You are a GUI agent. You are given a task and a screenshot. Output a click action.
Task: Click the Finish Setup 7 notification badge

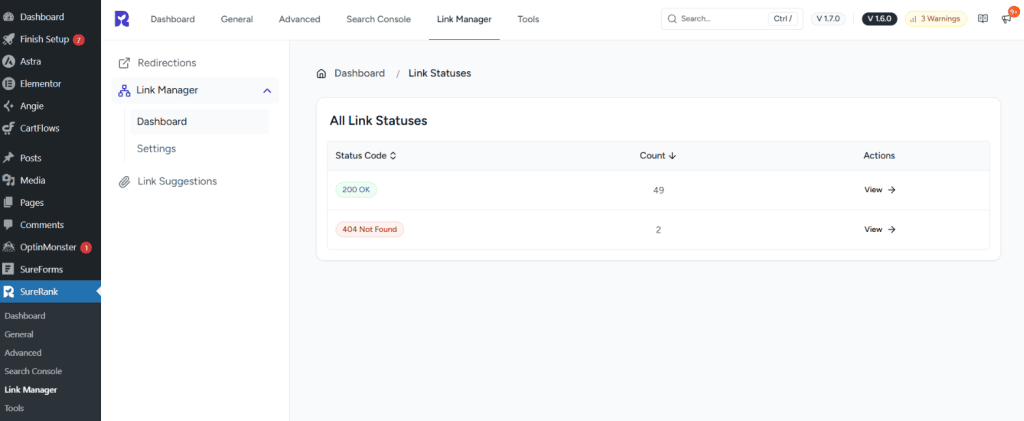pyautogui.click(x=79, y=40)
